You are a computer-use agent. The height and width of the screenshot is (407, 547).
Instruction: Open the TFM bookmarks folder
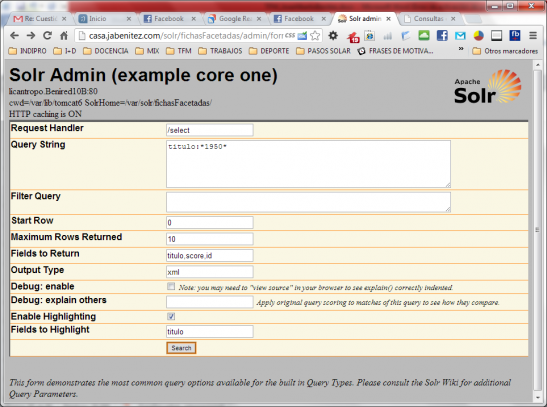point(179,51)
